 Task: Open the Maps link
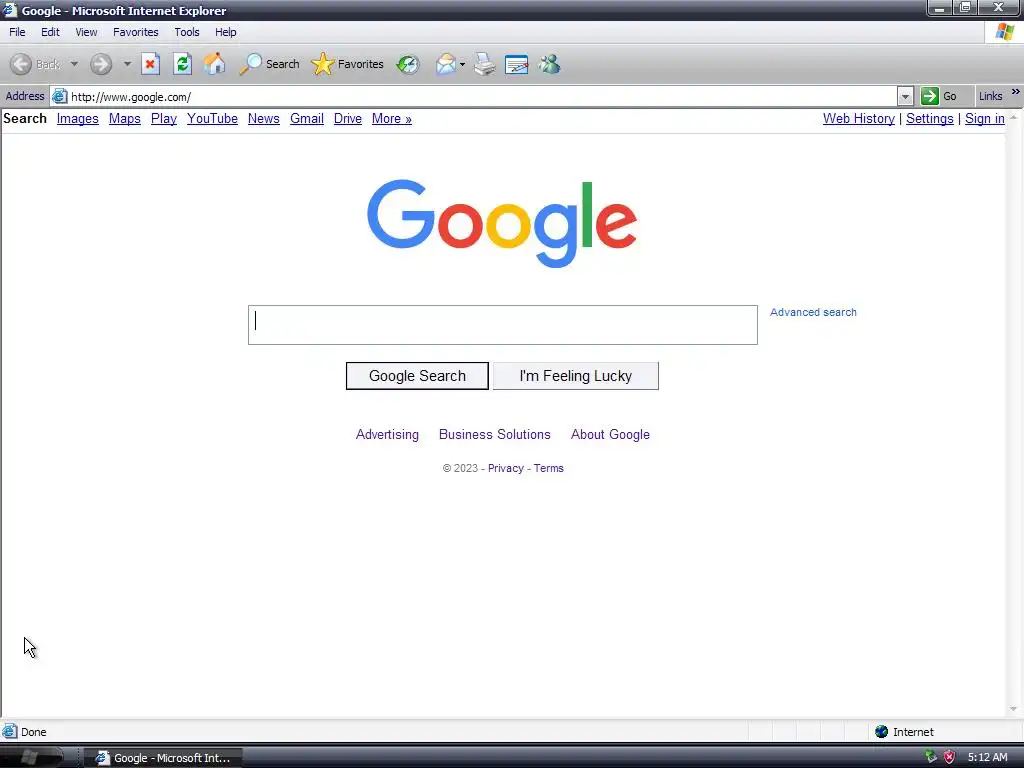tap(125, 119)
